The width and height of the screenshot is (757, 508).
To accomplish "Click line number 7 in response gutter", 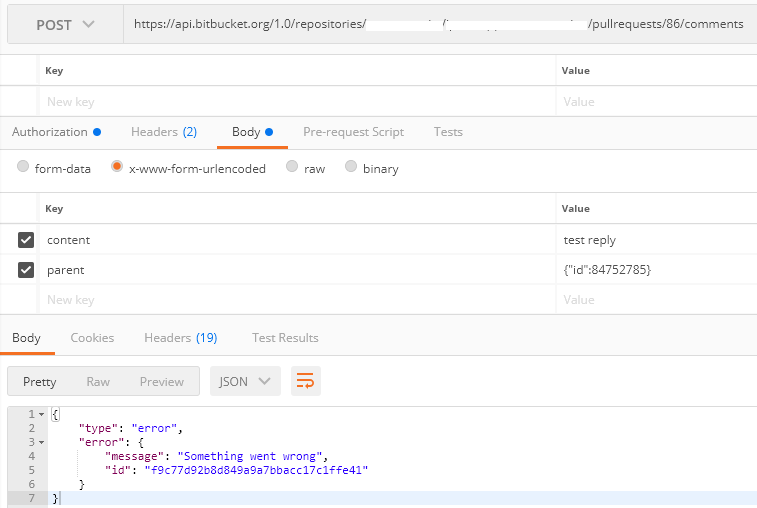I will click(x=31, y=498).
